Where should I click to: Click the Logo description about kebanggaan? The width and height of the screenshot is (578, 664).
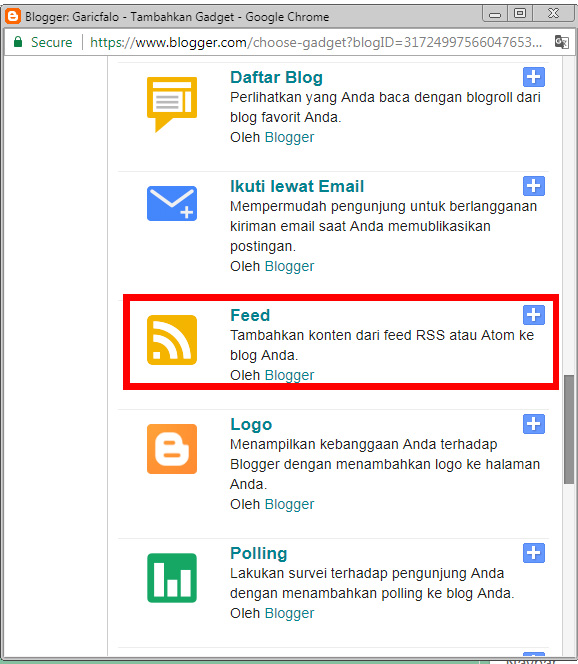coord(385,464)
